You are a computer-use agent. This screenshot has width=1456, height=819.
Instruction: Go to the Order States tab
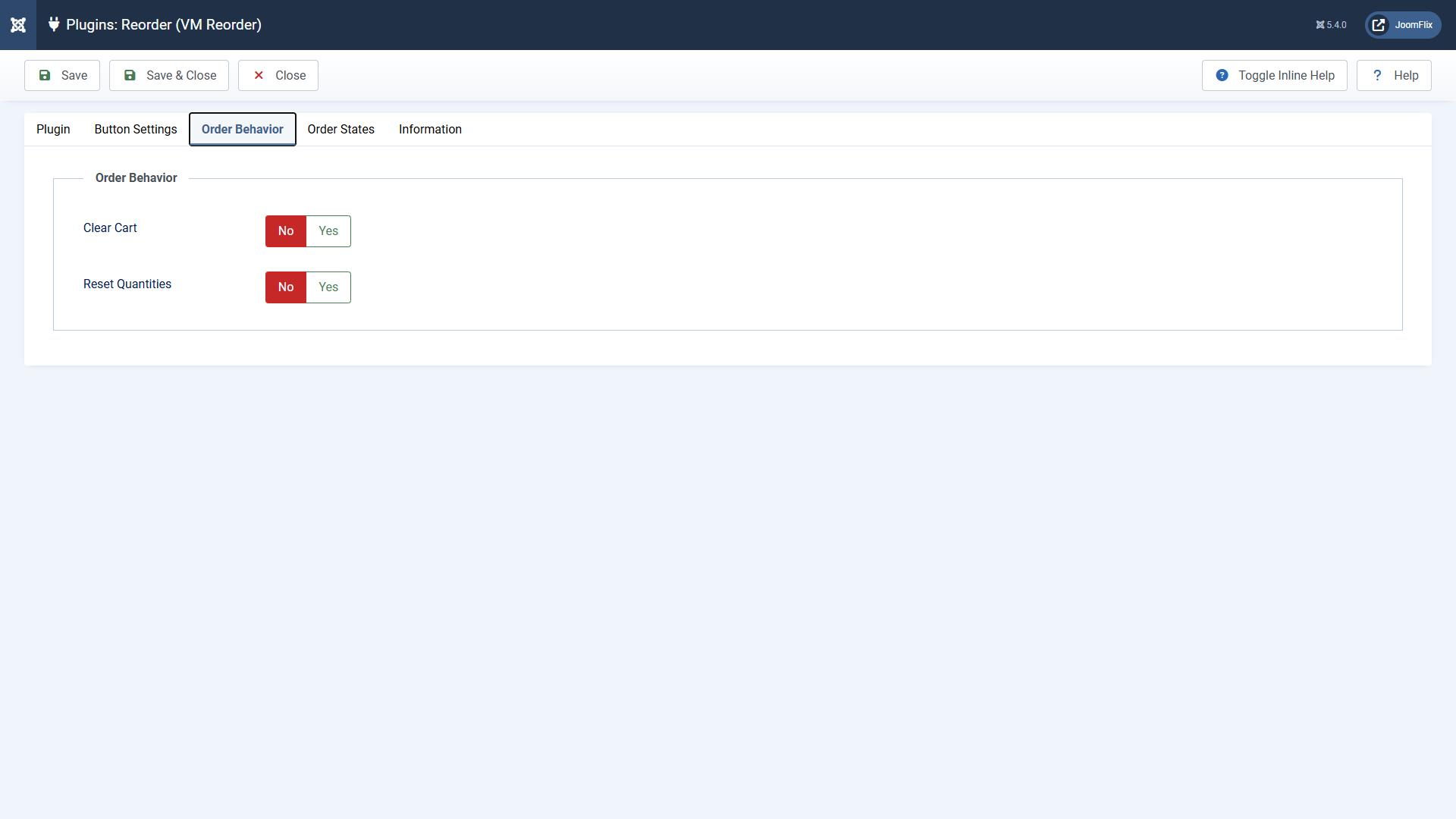(x=340, y=130)
